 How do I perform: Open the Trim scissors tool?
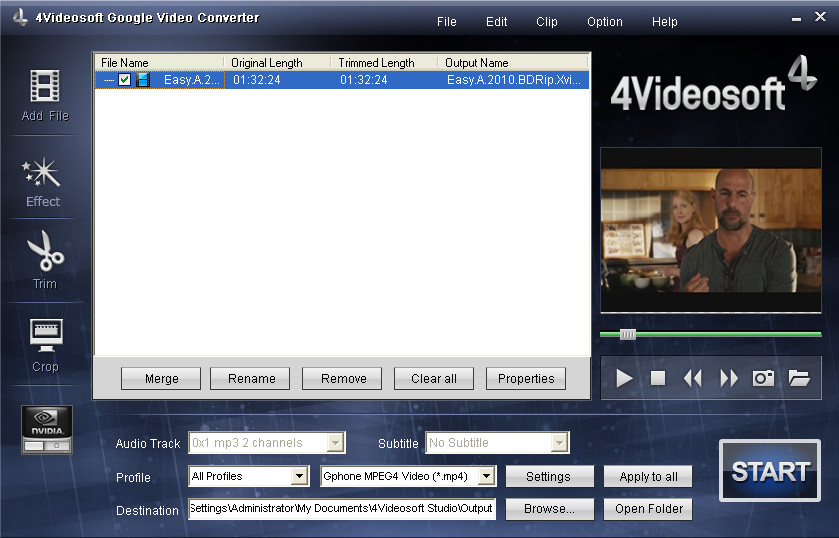[x=45, y=260]
